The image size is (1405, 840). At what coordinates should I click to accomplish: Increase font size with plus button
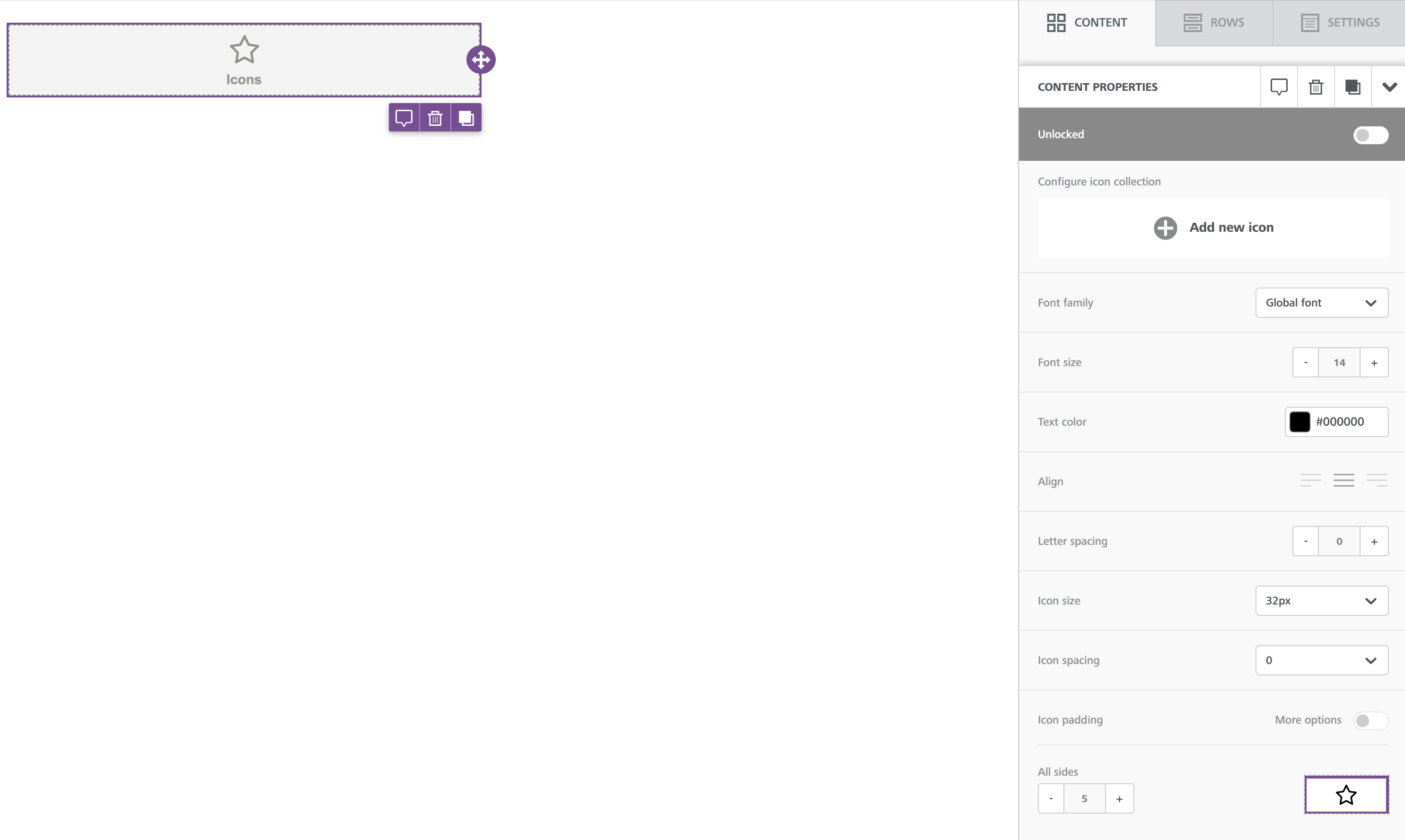[x=1374, y=362]
